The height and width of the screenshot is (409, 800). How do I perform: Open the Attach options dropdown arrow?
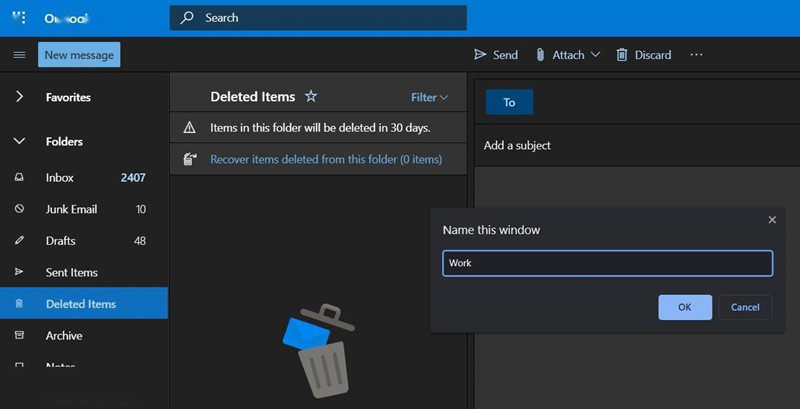click(x=596, y=55)
